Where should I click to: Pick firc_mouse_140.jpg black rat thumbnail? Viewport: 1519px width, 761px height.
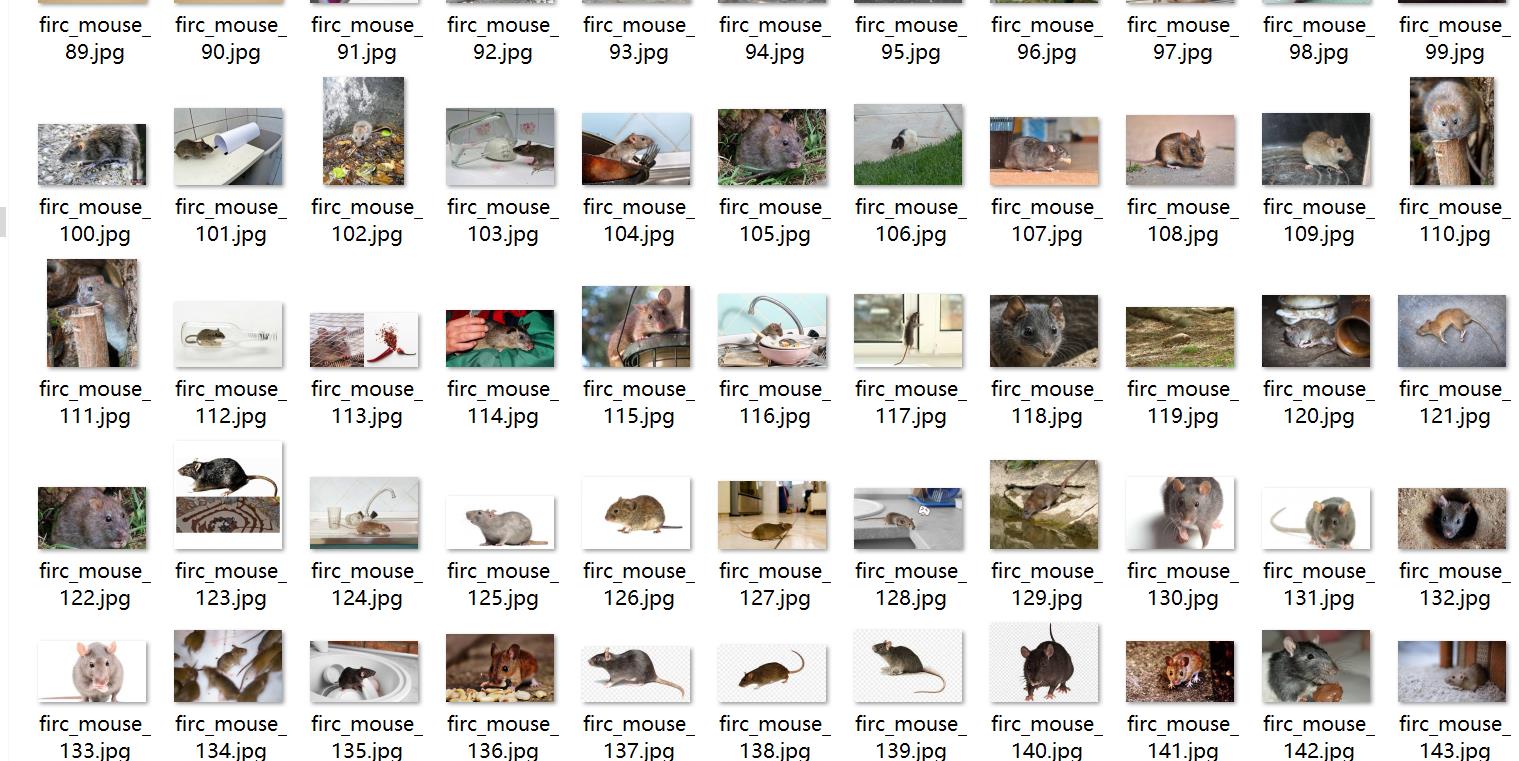click(x=1044, y=662)
